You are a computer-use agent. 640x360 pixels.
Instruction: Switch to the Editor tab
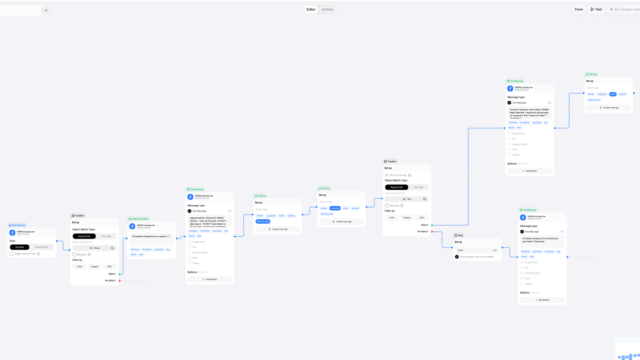coord(311,9)
